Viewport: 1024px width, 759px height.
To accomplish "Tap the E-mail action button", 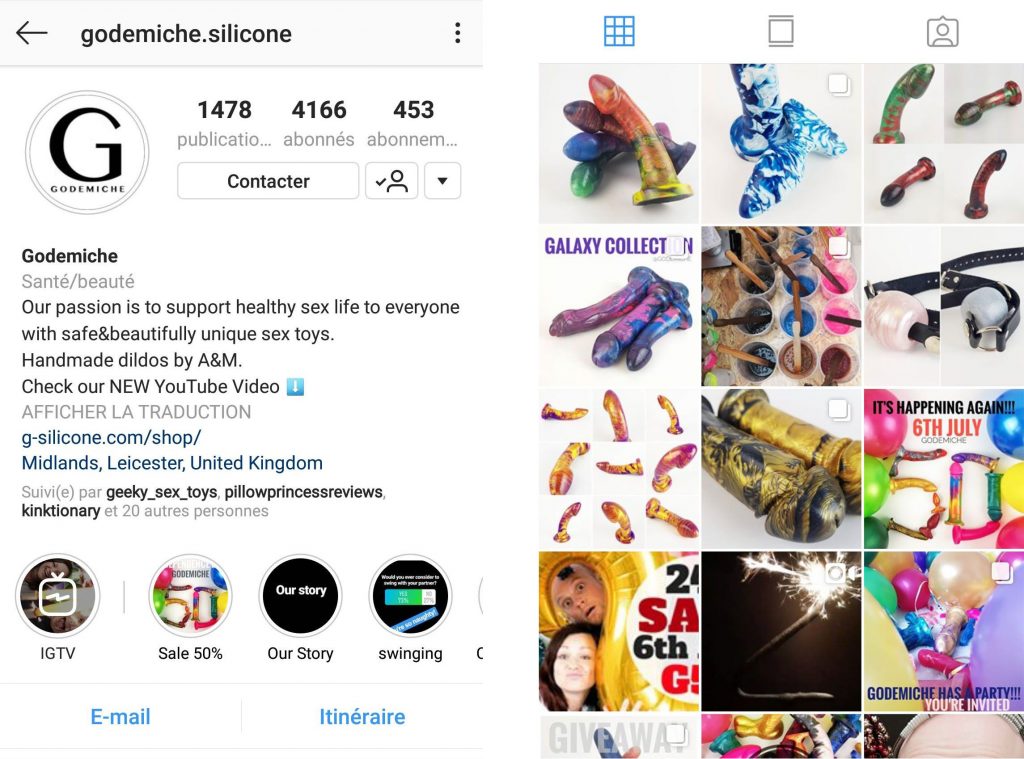I will (120, 717).
